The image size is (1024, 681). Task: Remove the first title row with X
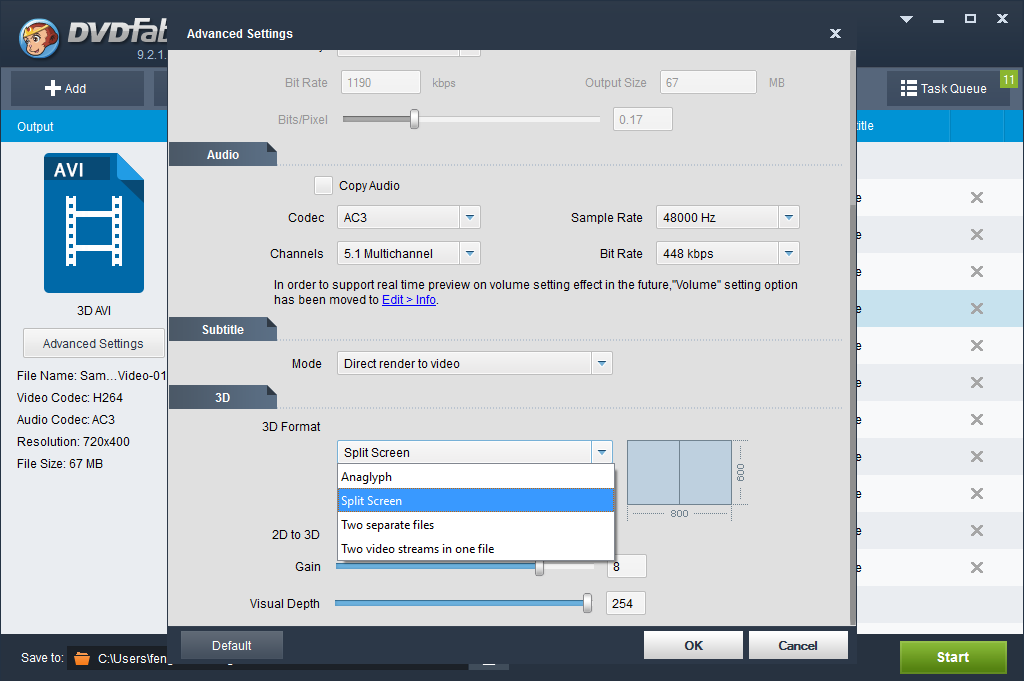pos(976,197)
